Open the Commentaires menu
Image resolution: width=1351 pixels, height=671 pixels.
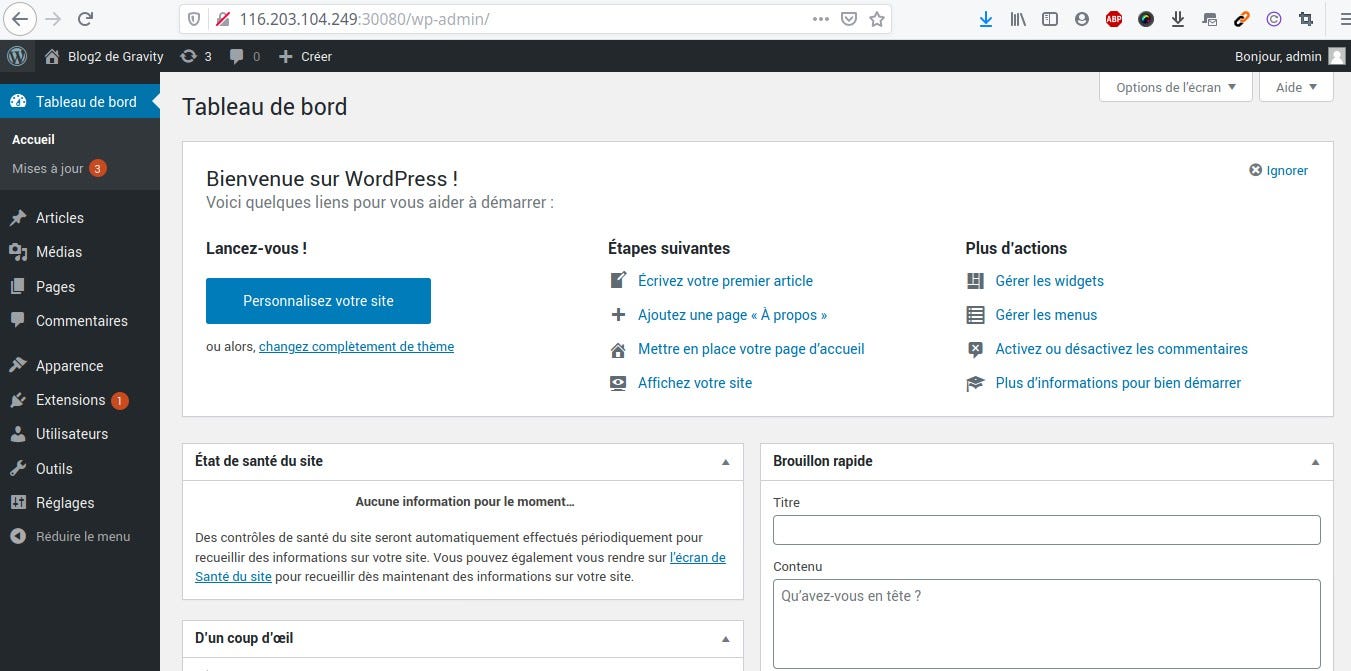coord(80,321)
